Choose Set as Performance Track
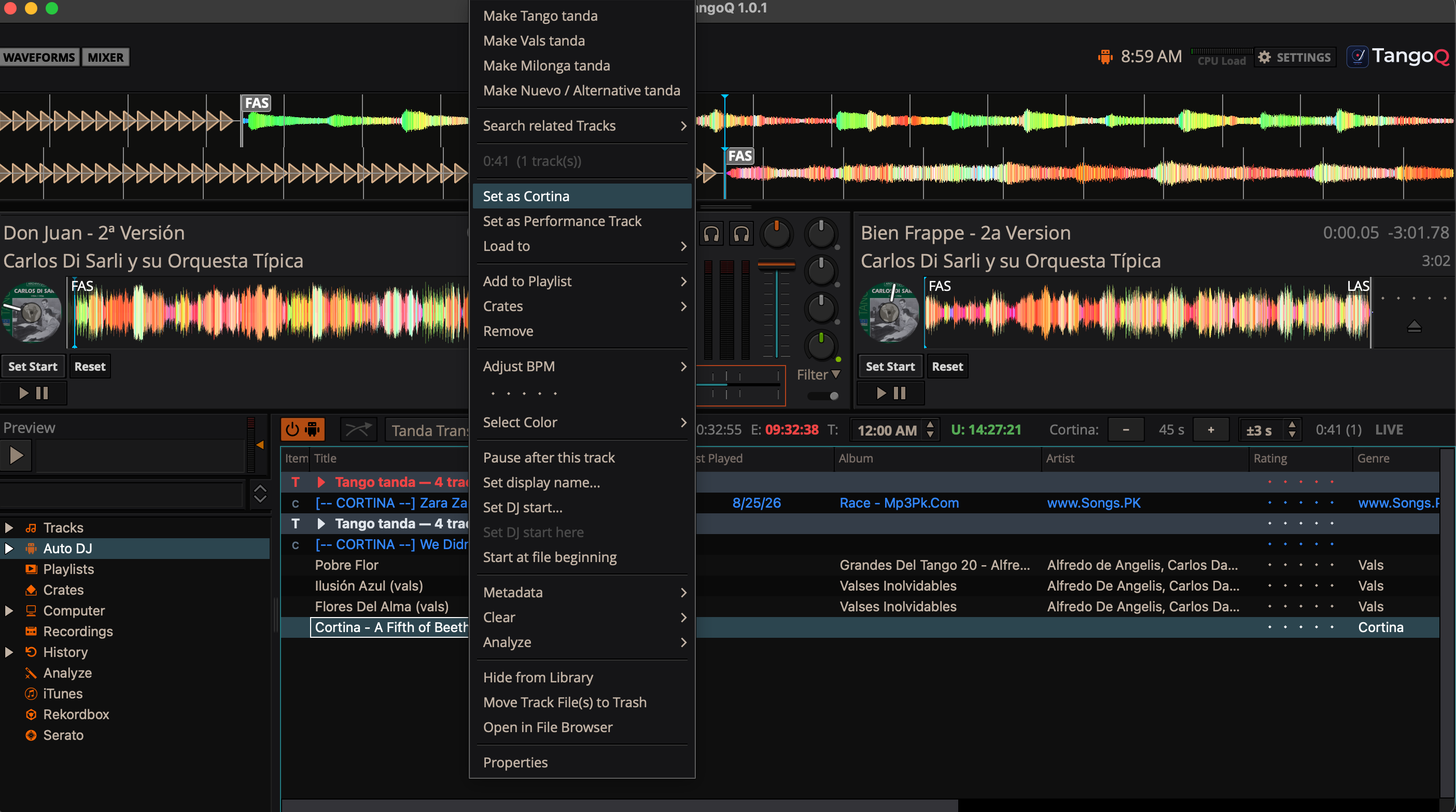This screenshot has width=1456, height=812. 582,221
